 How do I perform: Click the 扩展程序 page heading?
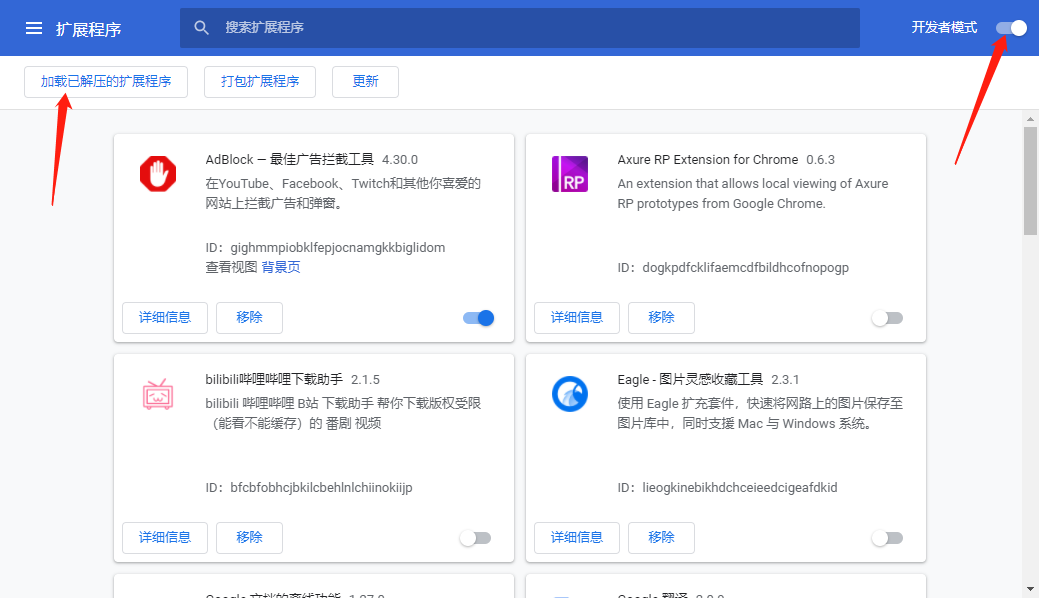point(88,29)
